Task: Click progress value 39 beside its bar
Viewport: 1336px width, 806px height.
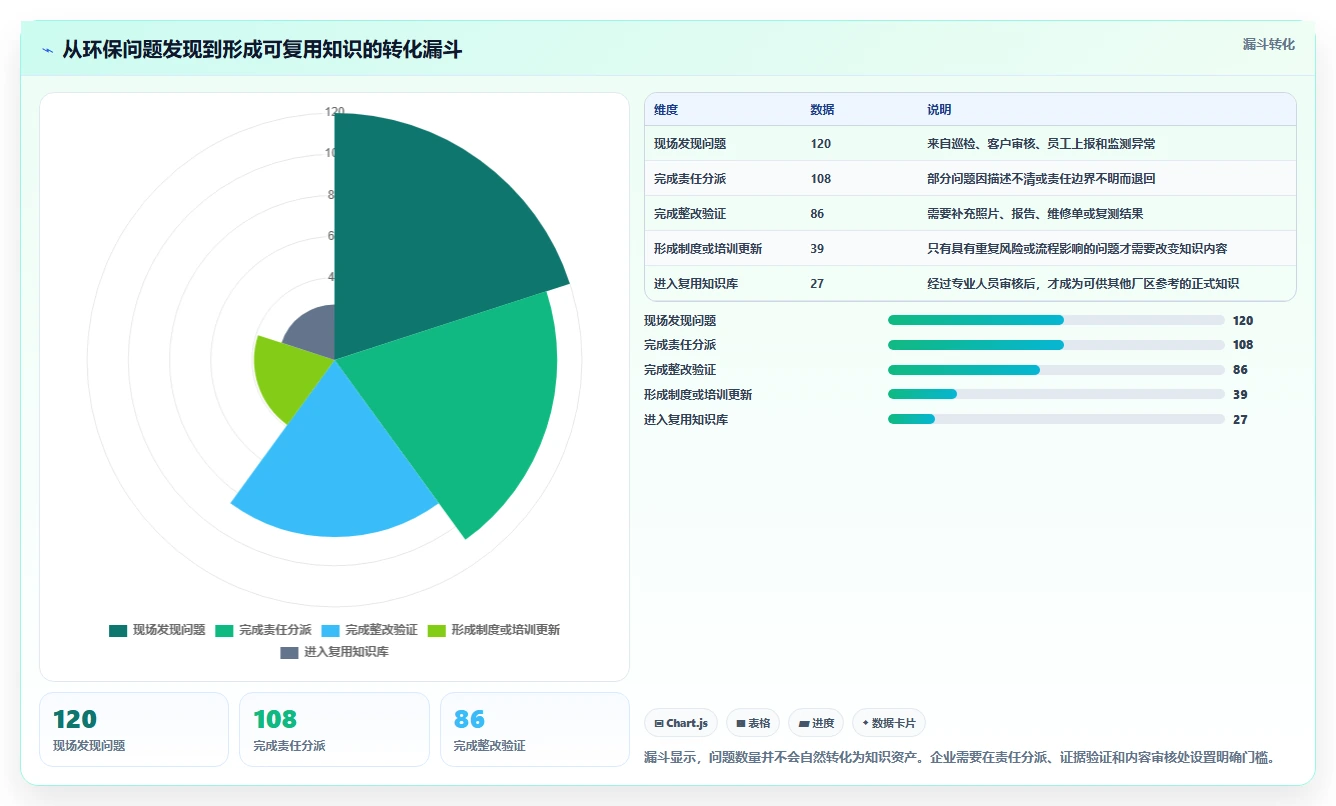Action: [x=1240, y=395]
